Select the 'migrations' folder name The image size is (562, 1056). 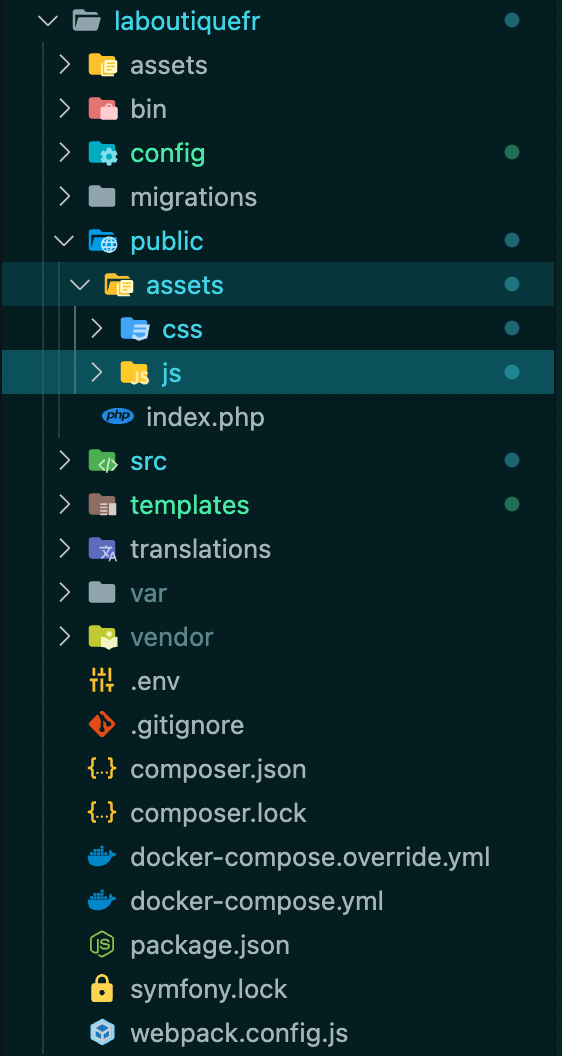pyautogui.click(x=194, y=197)
